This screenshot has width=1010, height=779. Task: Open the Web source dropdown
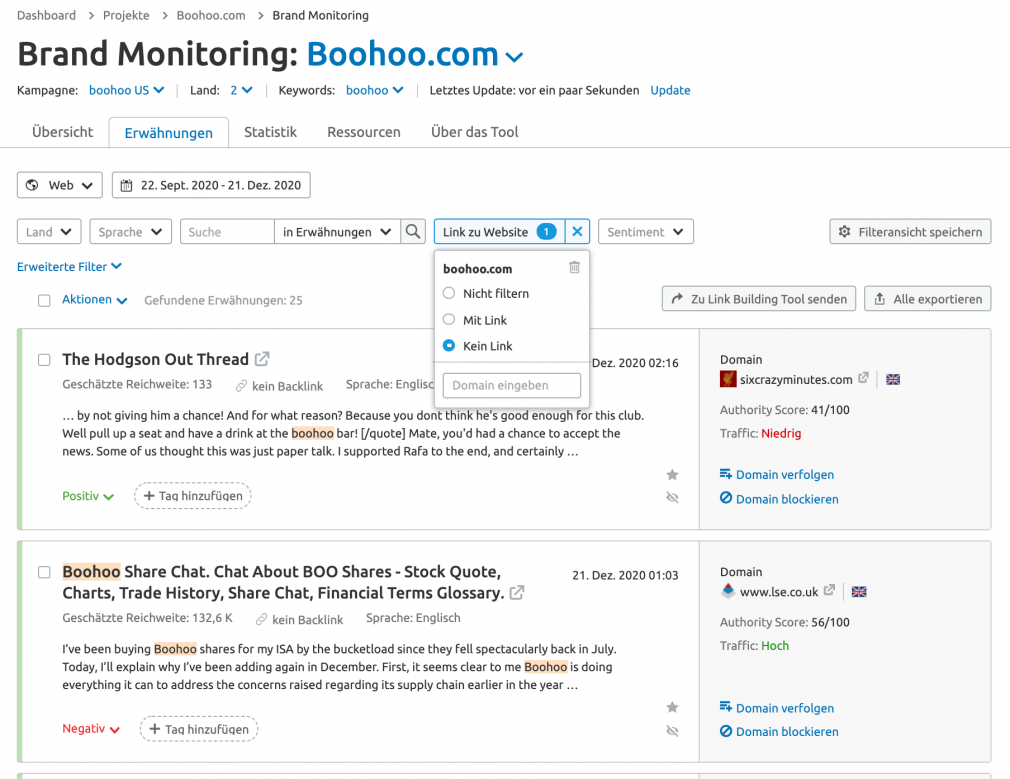point(59,185)
